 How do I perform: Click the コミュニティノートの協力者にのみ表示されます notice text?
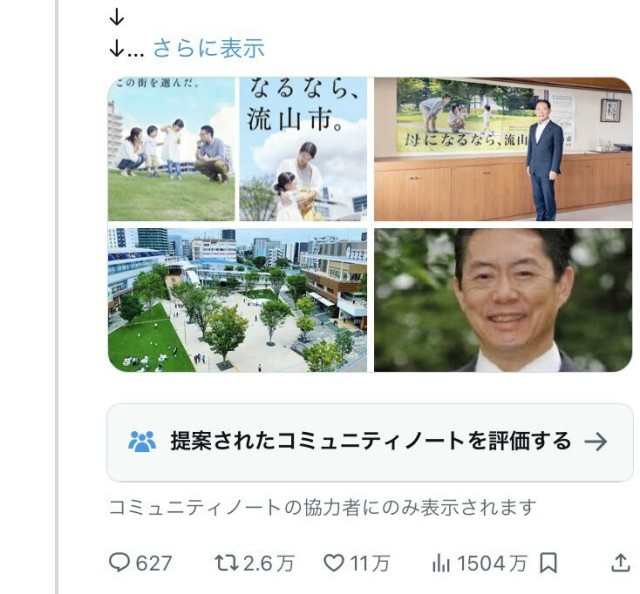click(x=322, y=507)
